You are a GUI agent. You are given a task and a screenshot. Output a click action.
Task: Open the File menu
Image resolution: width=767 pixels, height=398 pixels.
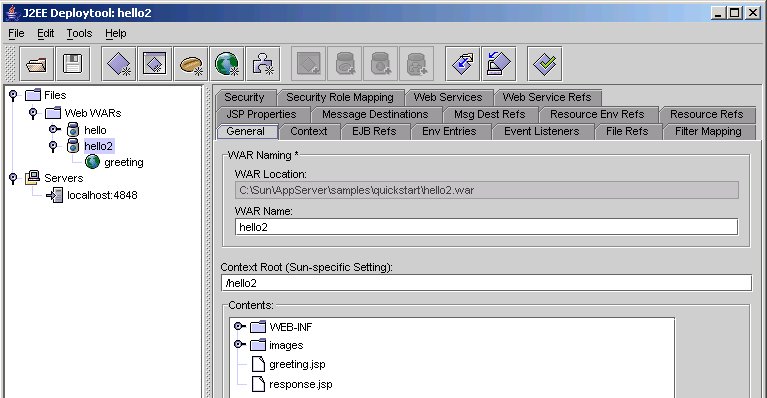tap(16, 33)
